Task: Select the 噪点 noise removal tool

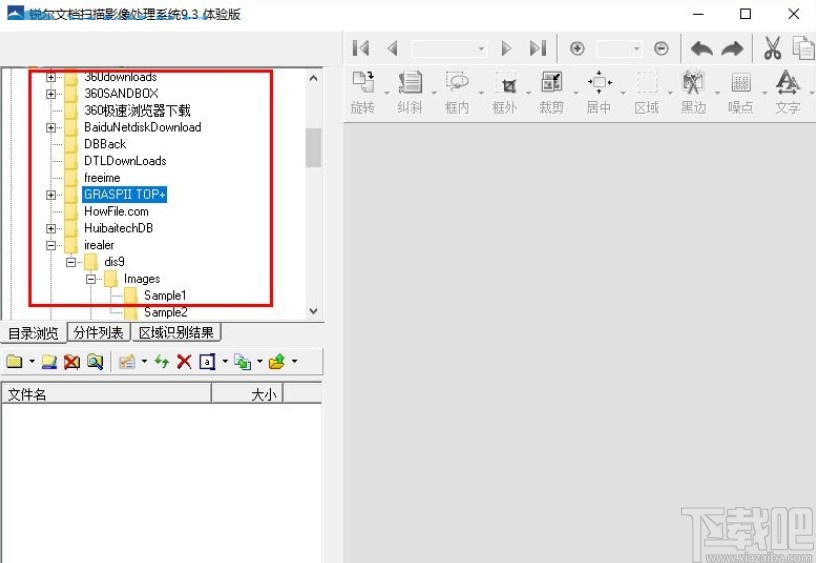Action: tap(741, 93)
